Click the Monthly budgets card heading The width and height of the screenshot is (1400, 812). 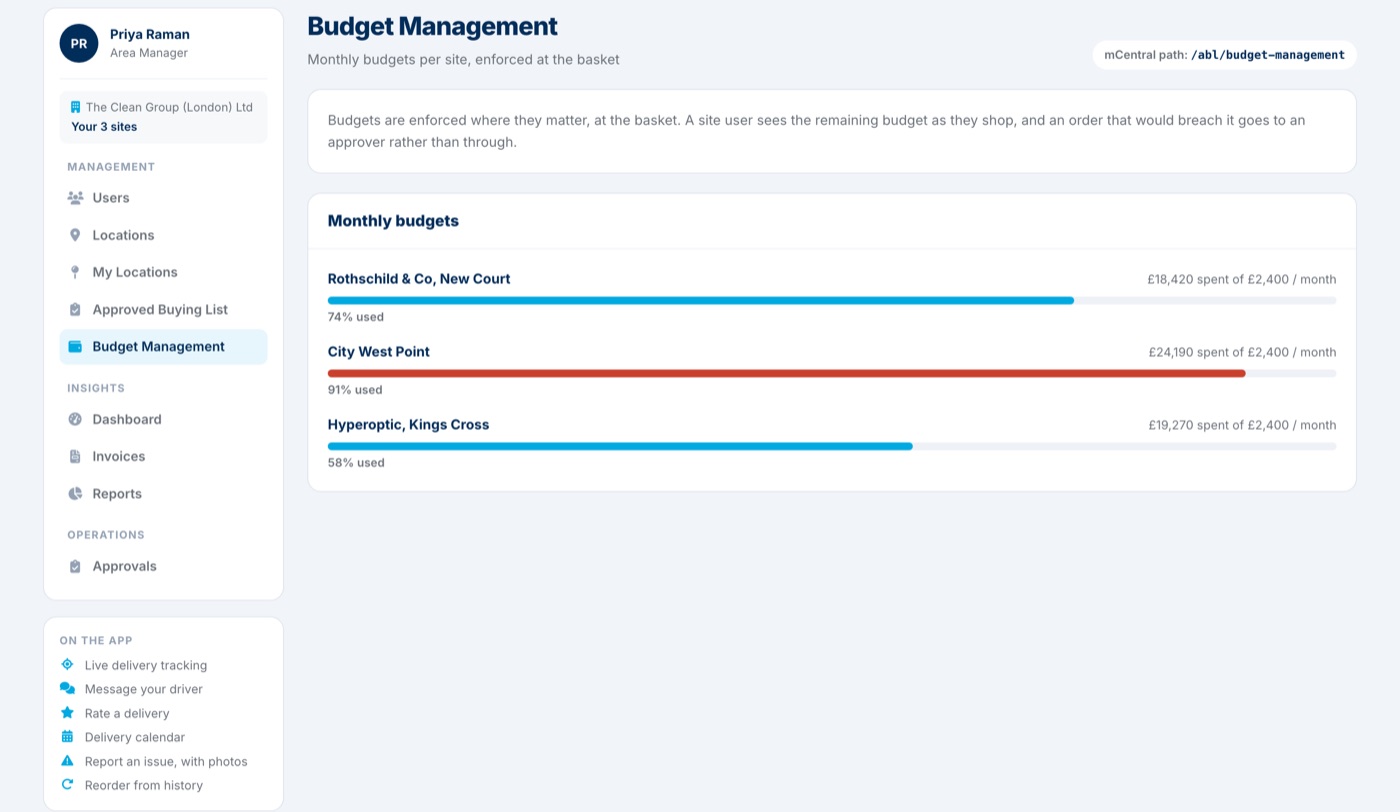coord(393,221)
